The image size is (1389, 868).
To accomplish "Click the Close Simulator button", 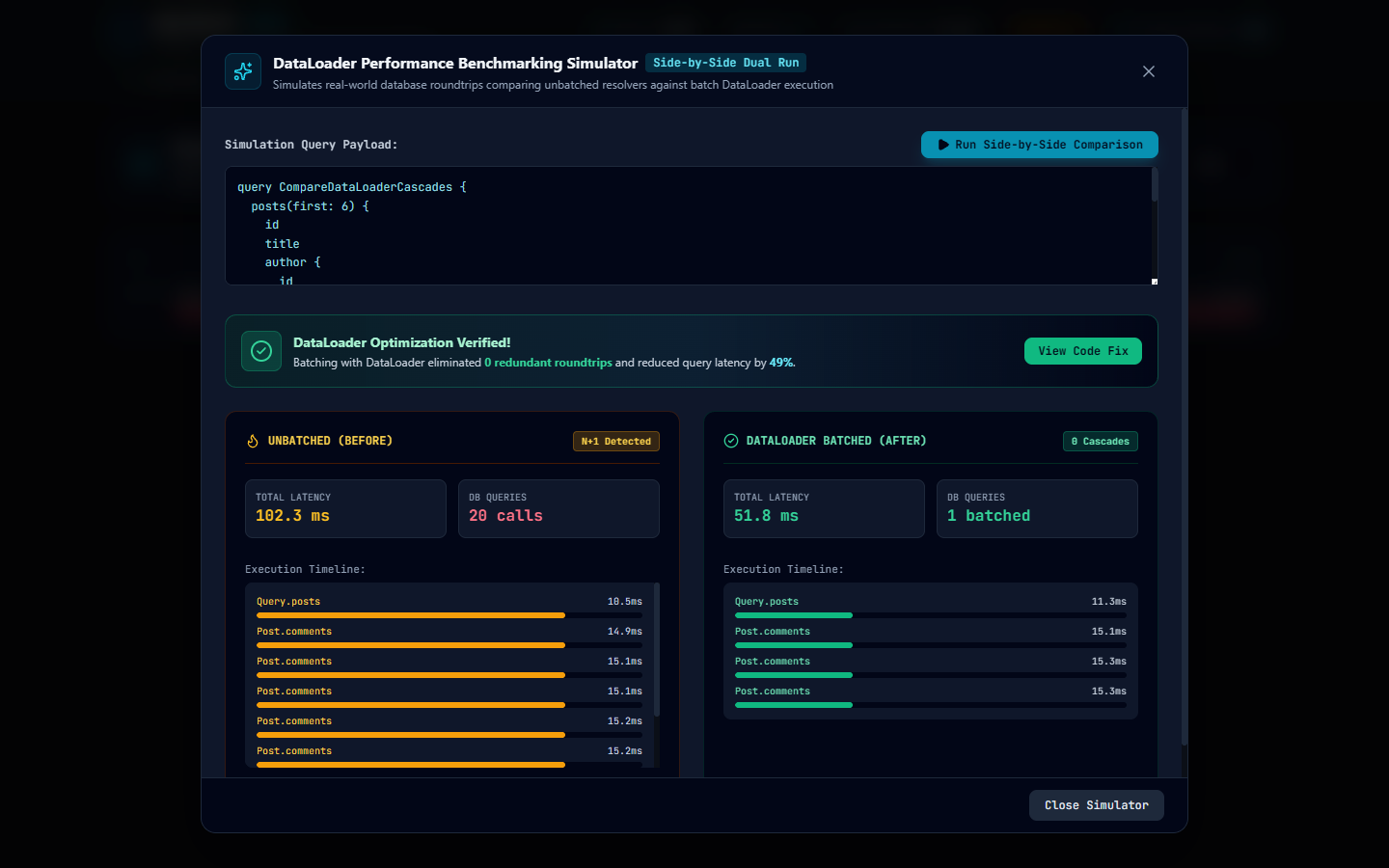I will click(x=1097, y=805).
